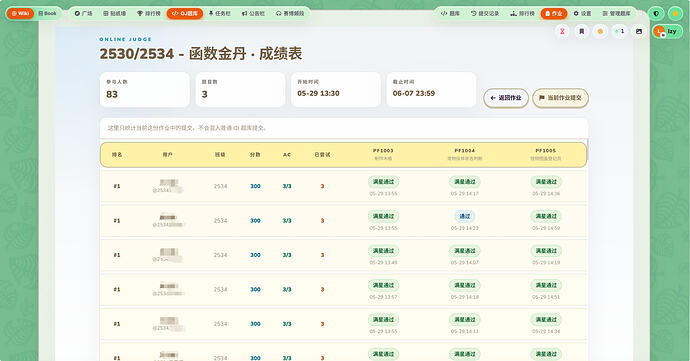Image resolution: width=690 pixels, height=361 pixels.
Task: Click the 满星通过 badge dated 05-29 14:07
Action: pyautogui.click(x=465, y=250)
